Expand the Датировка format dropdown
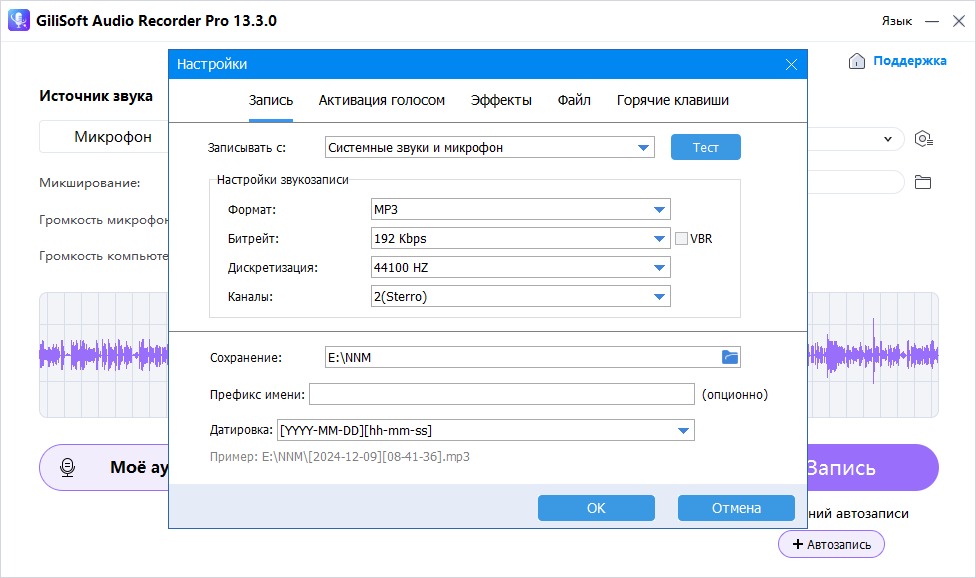976x578 pixels. pyautogui.click(x=683, y=431)
